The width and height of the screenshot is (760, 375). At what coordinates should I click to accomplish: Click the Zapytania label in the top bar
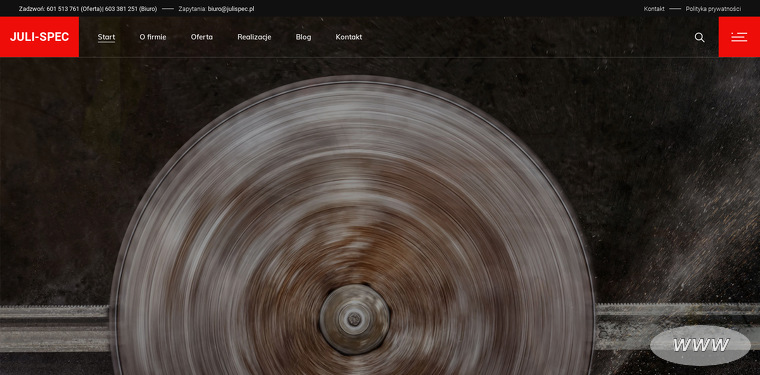192,9
